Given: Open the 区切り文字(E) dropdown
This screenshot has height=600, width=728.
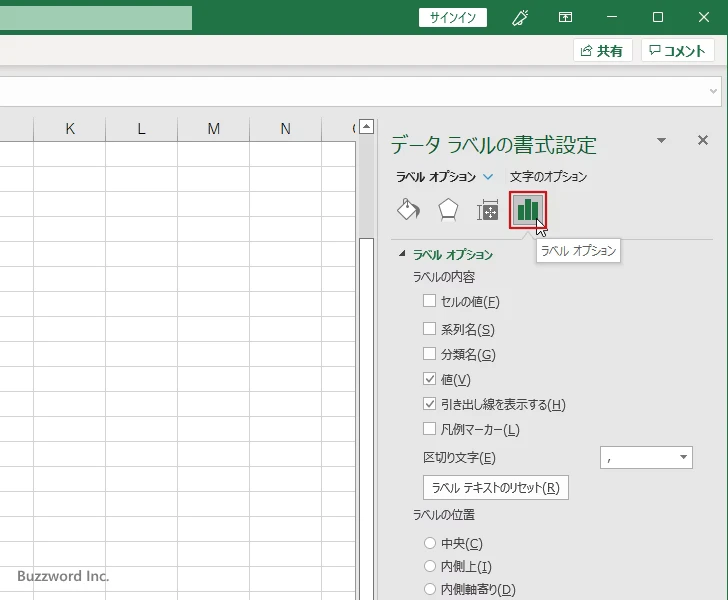Looking at the screenshot, I should (646, 457).
